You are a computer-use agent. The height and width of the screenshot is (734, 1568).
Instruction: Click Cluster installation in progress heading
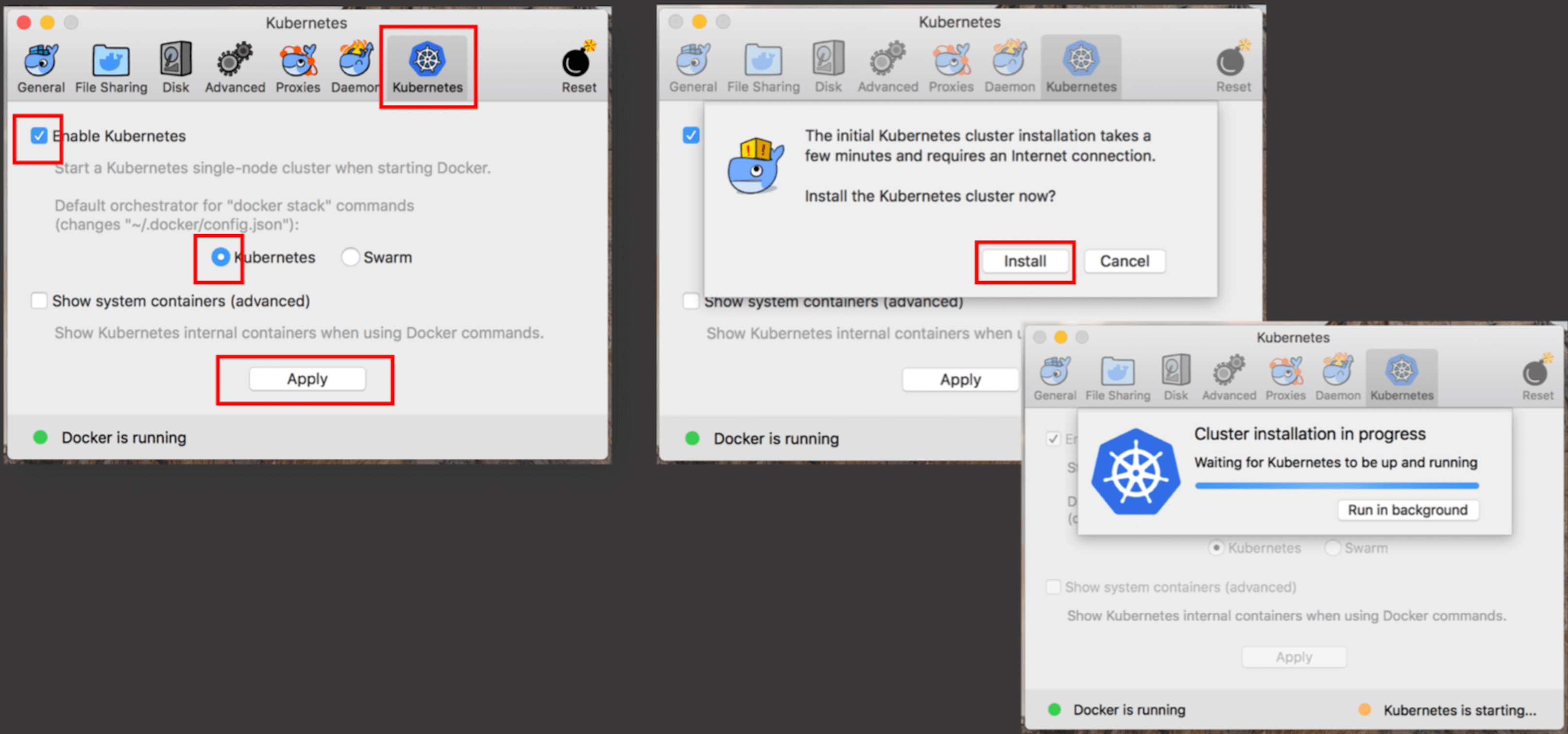pyautogui.click(x=1310, y=434)
